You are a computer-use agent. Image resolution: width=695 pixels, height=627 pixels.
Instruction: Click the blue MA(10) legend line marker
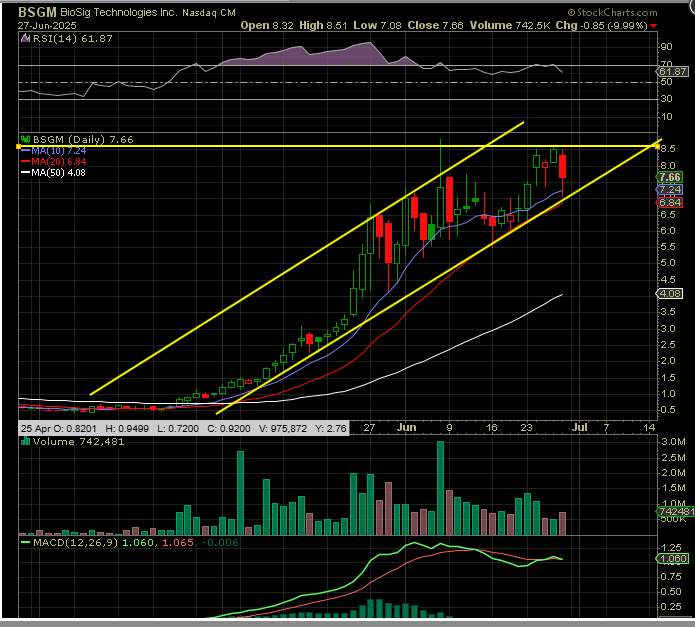coord(26,151)
